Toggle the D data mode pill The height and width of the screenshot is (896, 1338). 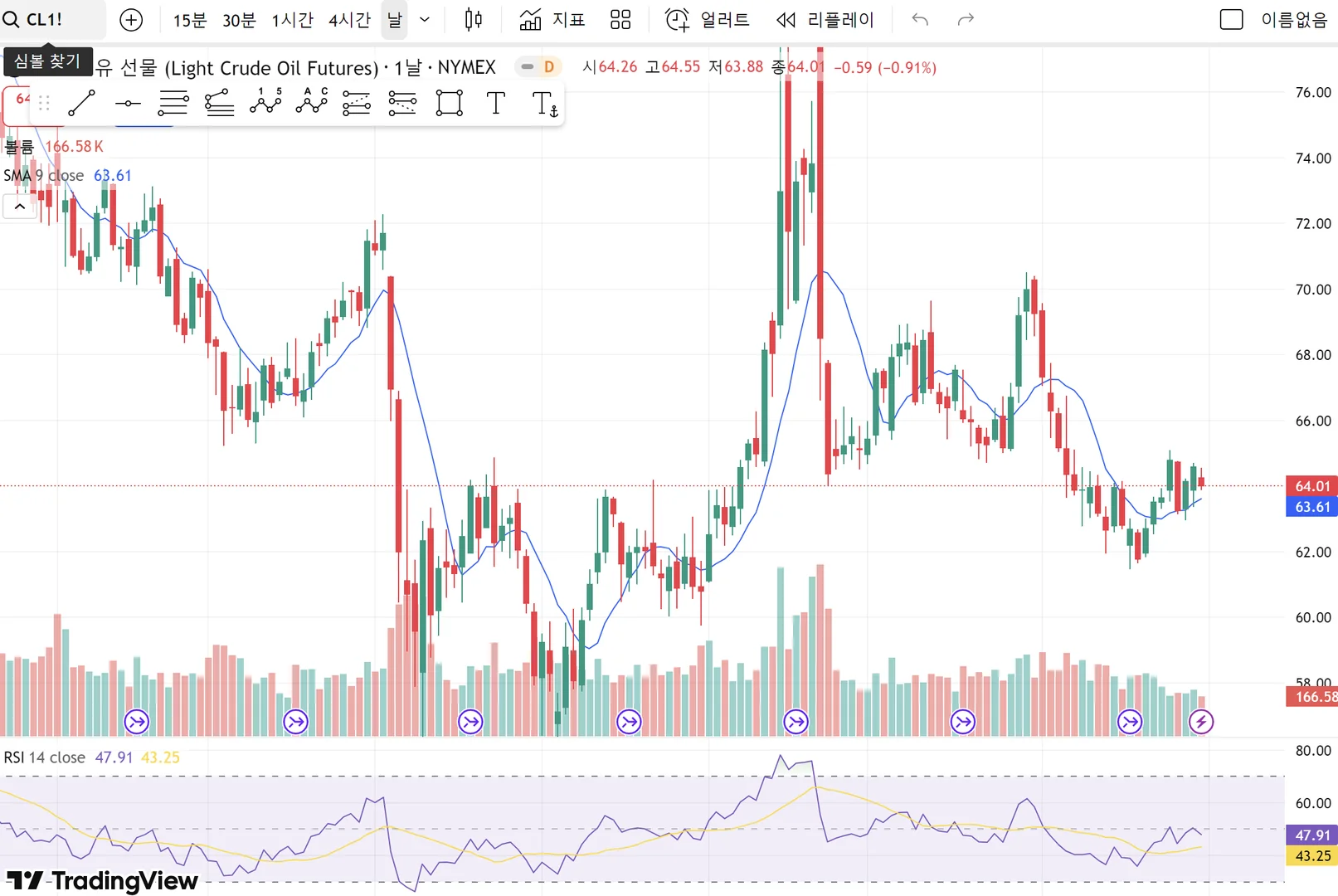pos(538,66)
